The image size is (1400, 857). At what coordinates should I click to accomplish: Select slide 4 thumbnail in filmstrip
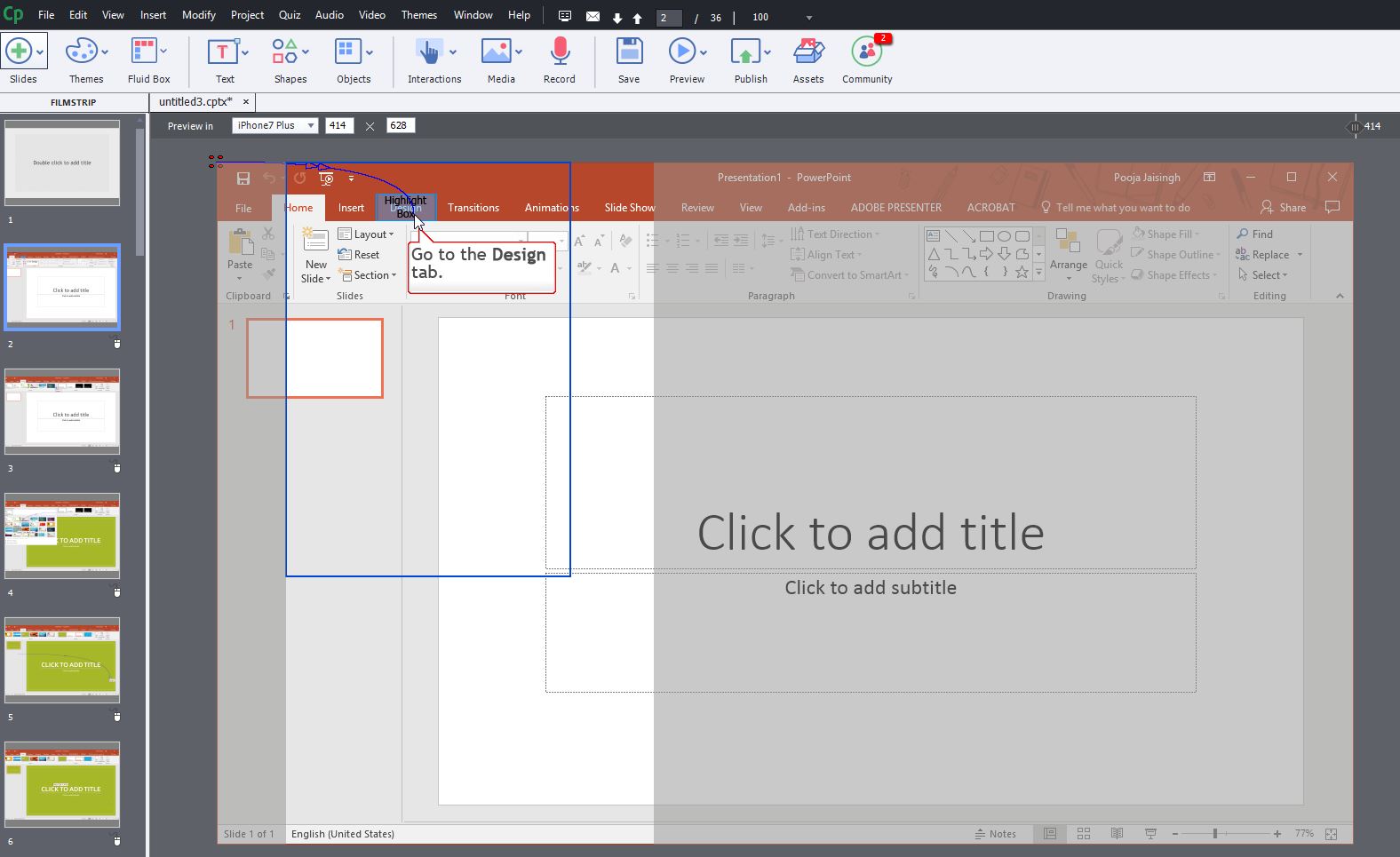62,536
